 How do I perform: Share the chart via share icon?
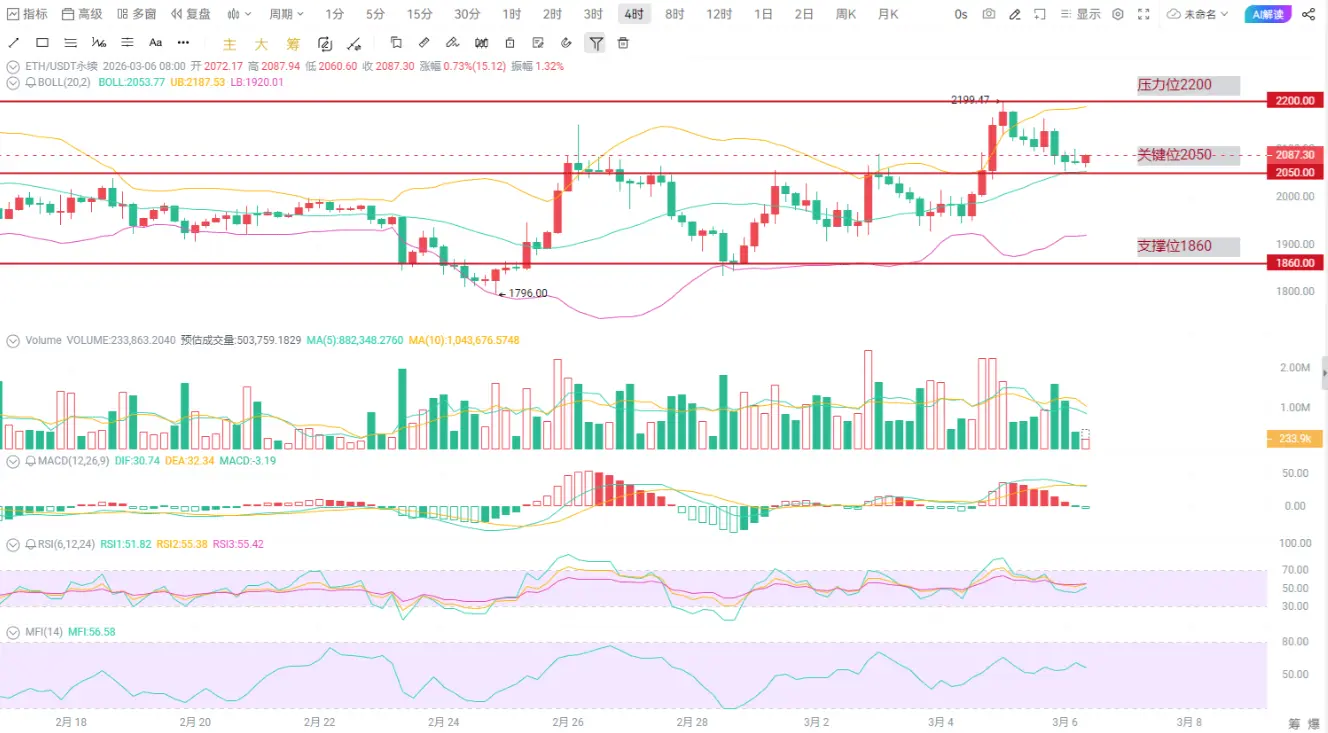coord(1309,14)
